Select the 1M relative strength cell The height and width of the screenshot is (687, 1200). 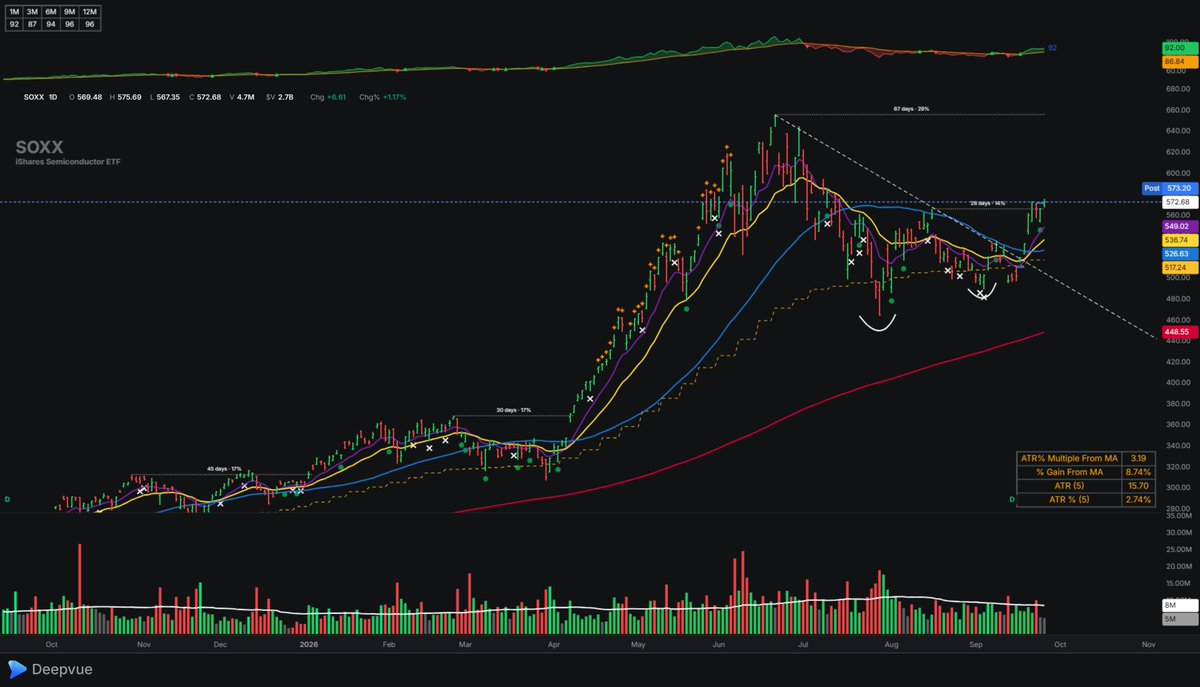pos(14,13)
